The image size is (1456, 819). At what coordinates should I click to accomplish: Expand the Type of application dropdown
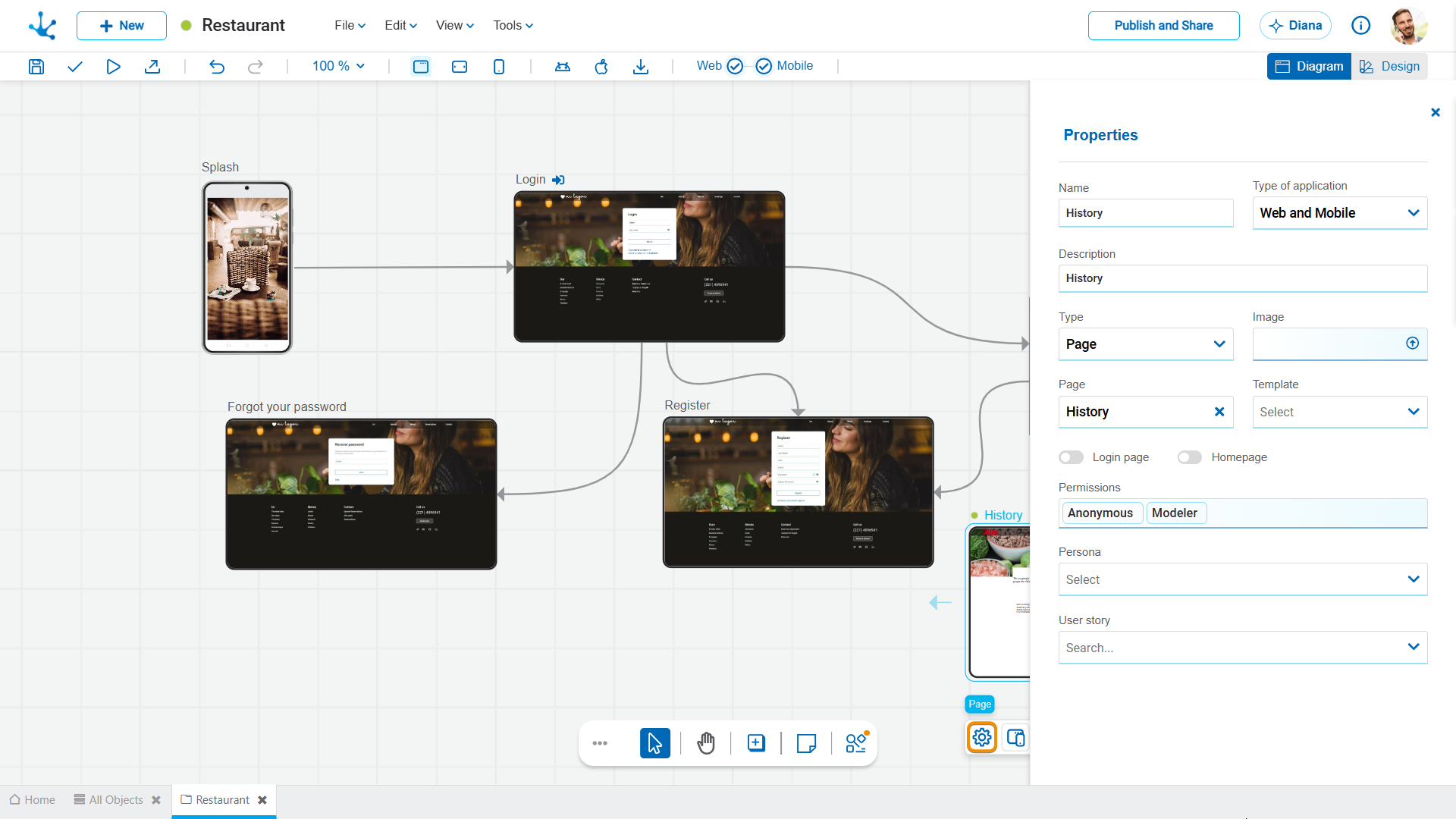(1339, 213)
